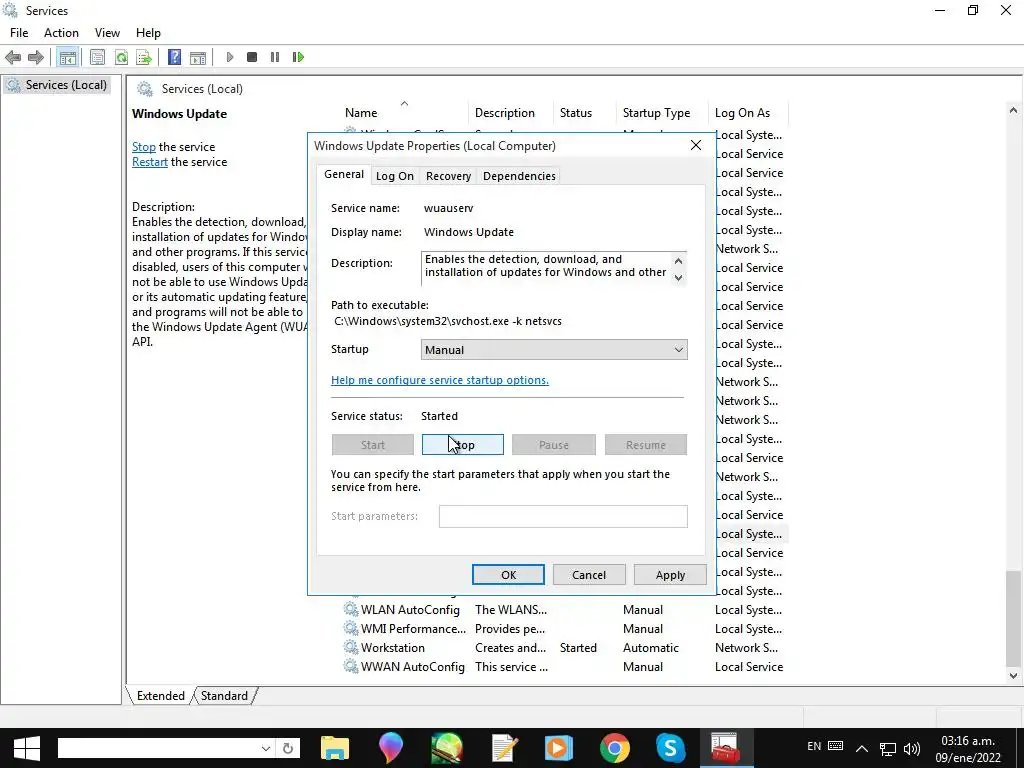Open the Properties toolbar icon
The width and height of the screenshot is (1024, 768).
click(x=97, y=57)
